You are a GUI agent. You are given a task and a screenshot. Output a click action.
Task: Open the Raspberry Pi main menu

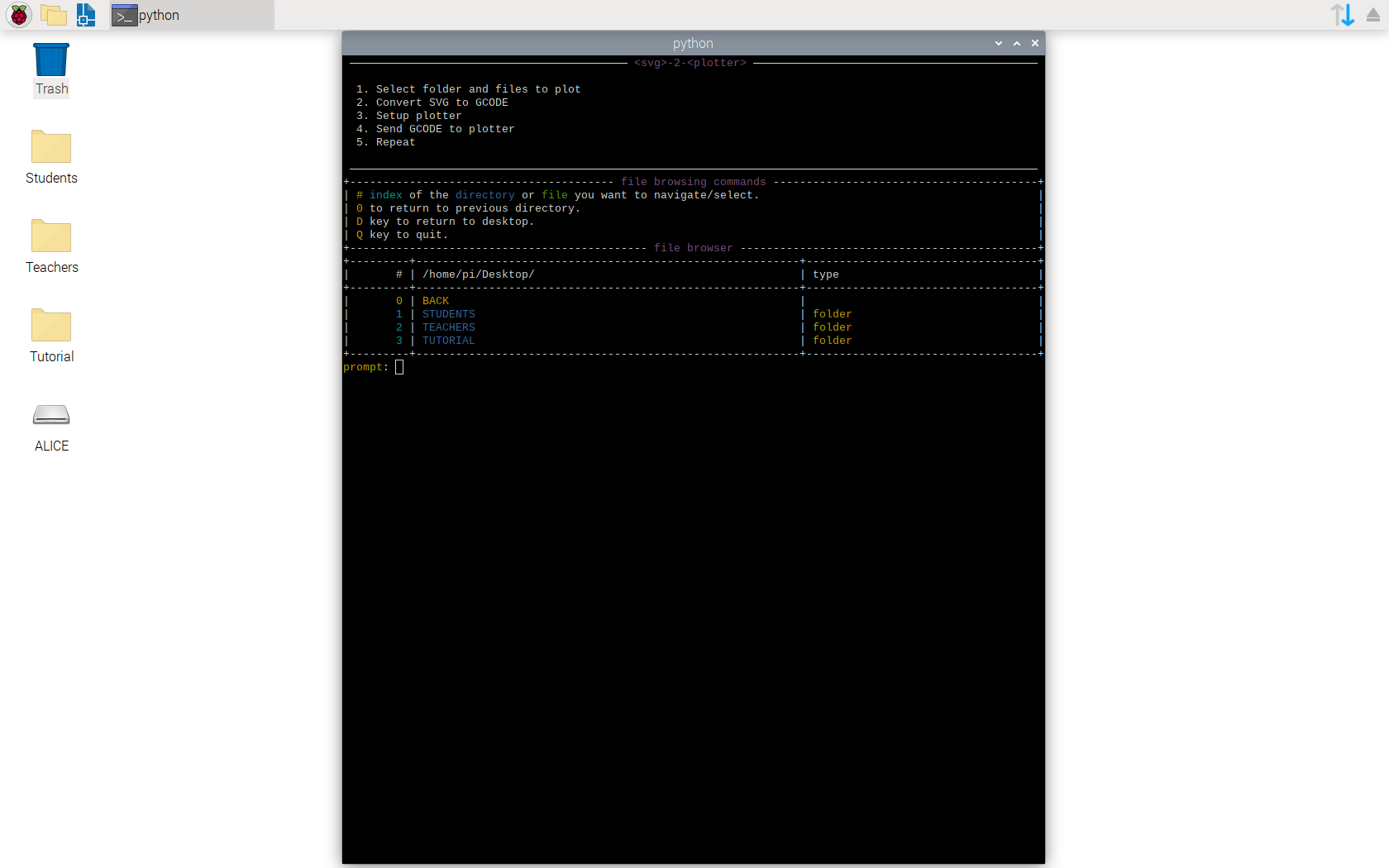18,15
